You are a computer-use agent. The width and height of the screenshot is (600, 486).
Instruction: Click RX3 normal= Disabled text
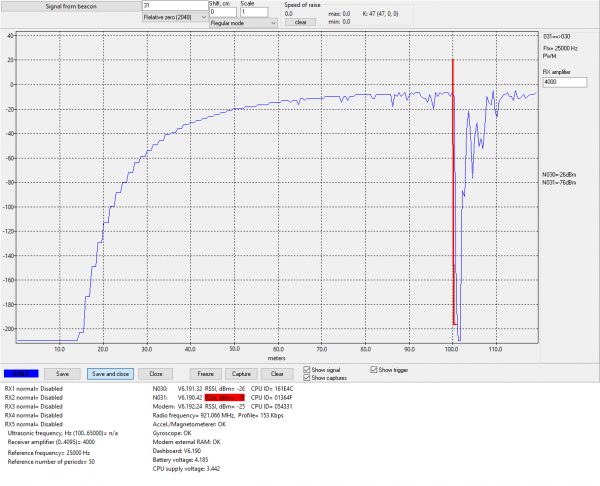(34, 406)
